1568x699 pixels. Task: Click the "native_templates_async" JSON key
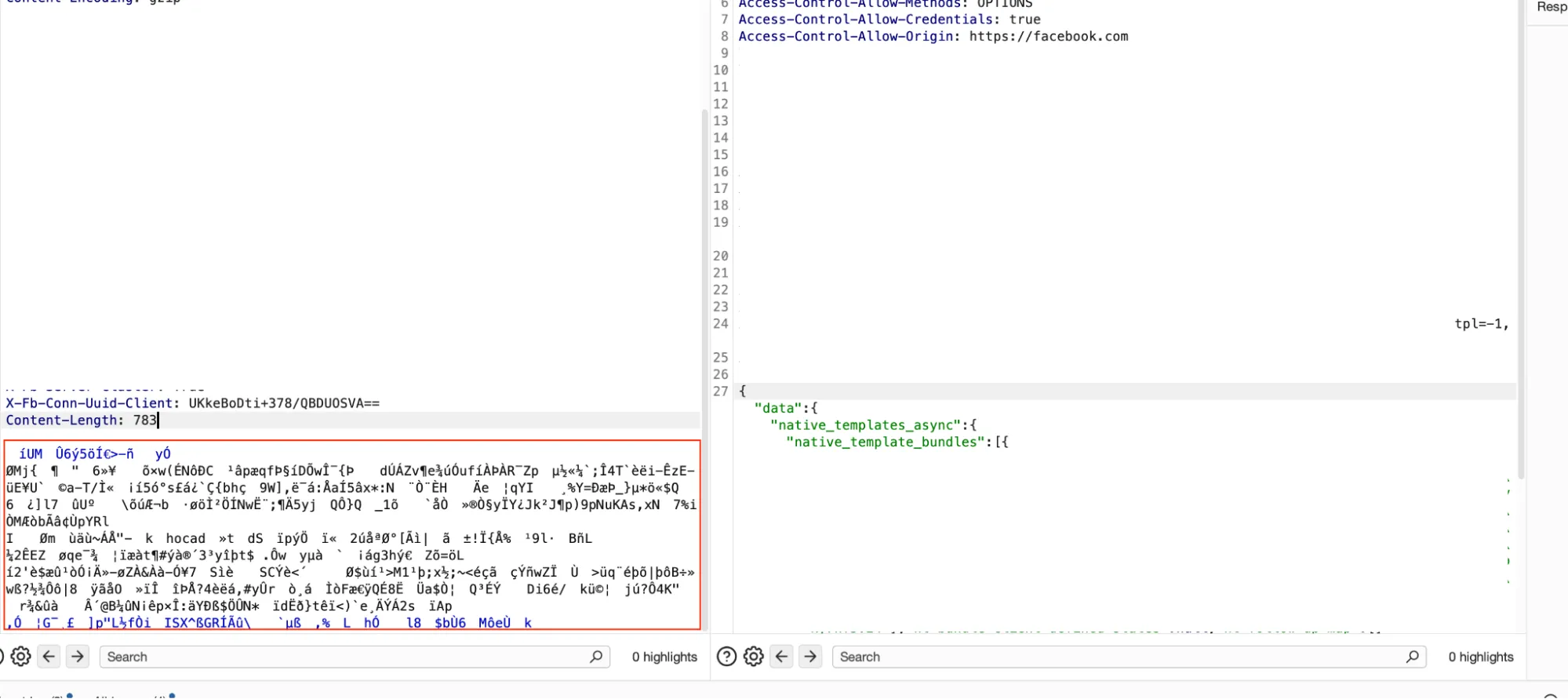pyautogui.click(x=866, y=424)
